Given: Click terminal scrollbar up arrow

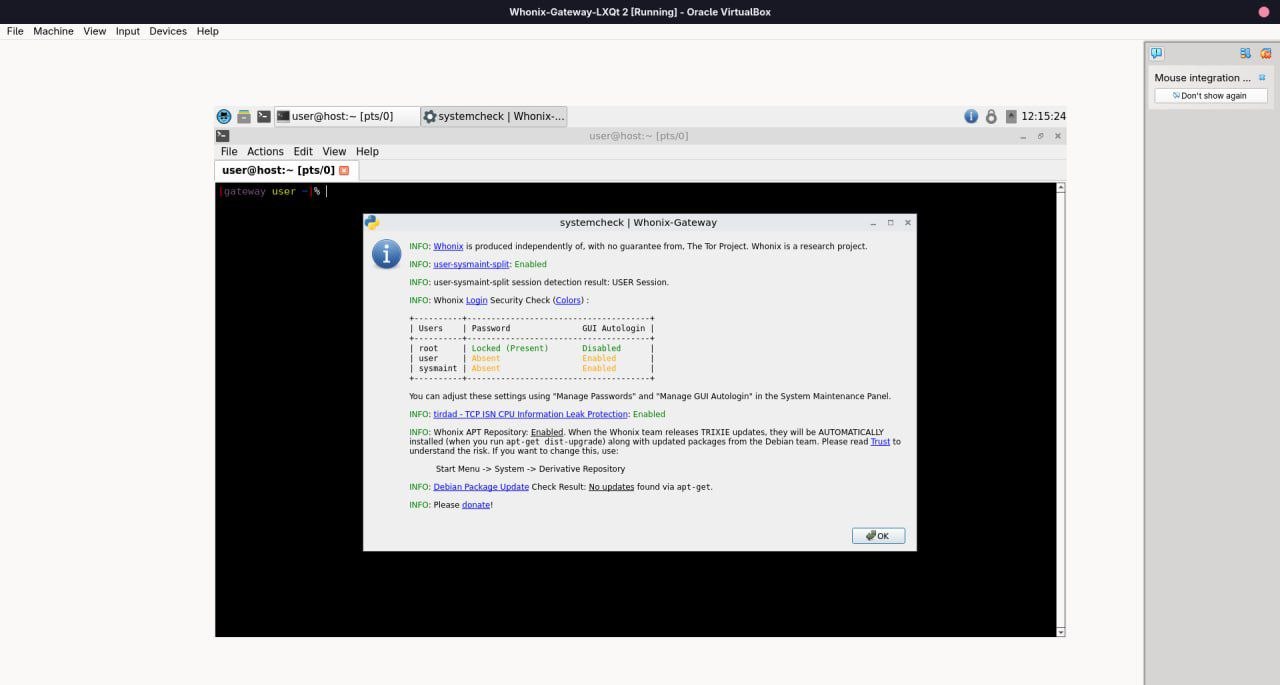Looking at the screenshot, I should (1061, 187).
